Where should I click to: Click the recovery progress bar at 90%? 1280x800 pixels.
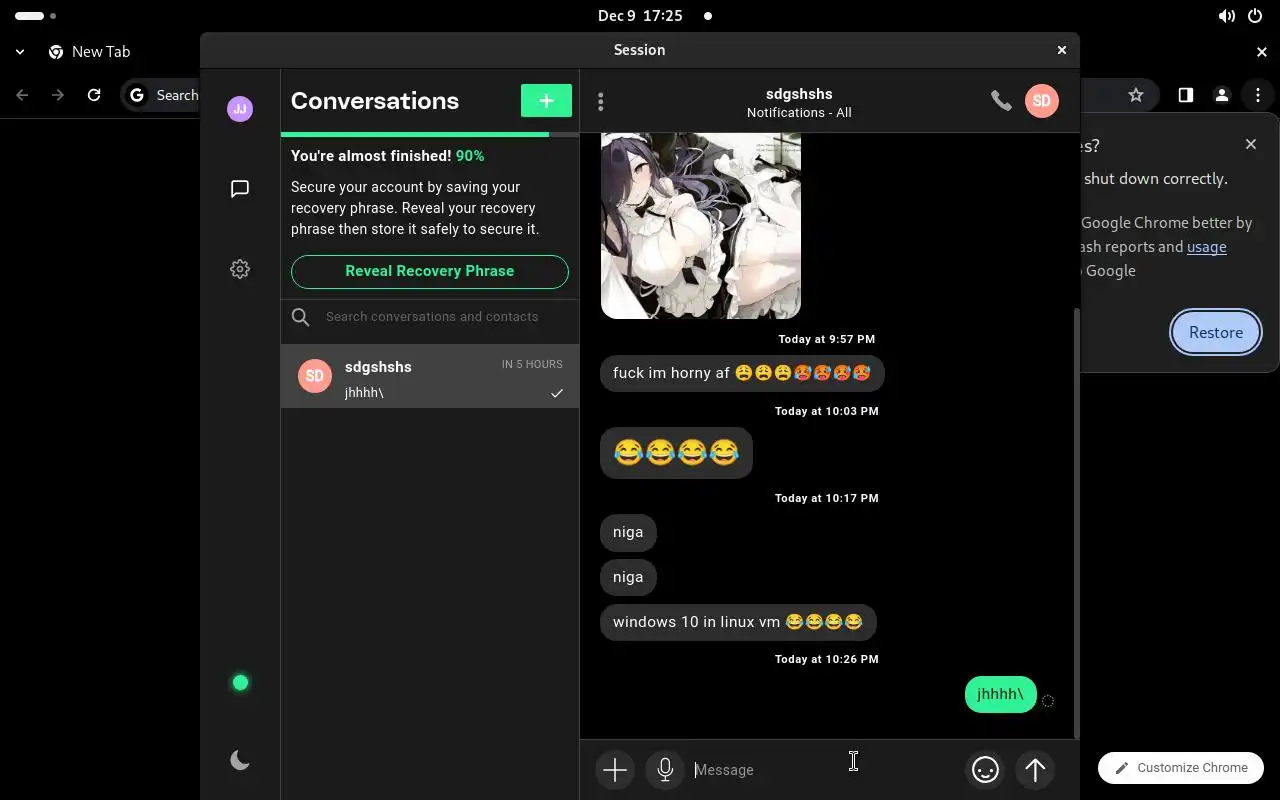tap(430, 134)
